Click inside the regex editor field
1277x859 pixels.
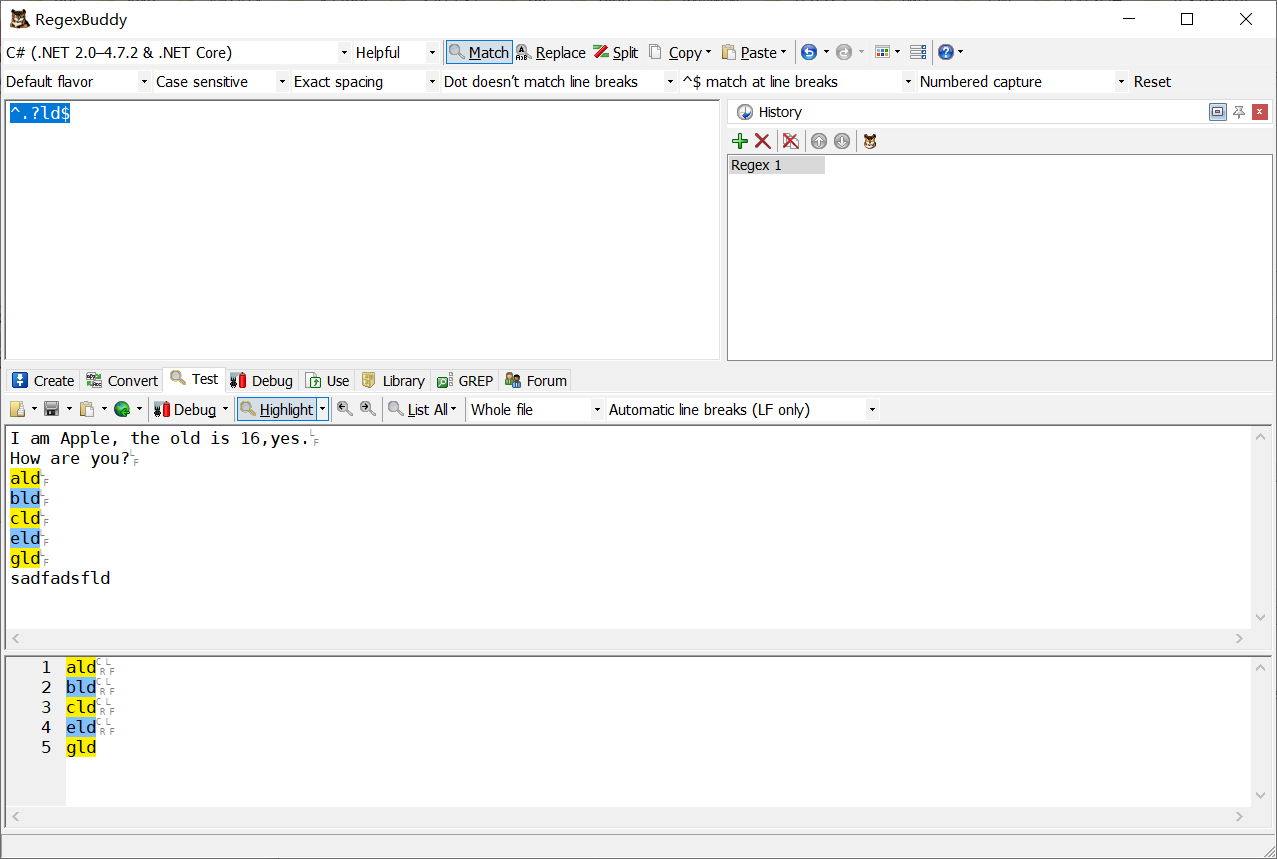pyautogui.click(x=362, y=230)
